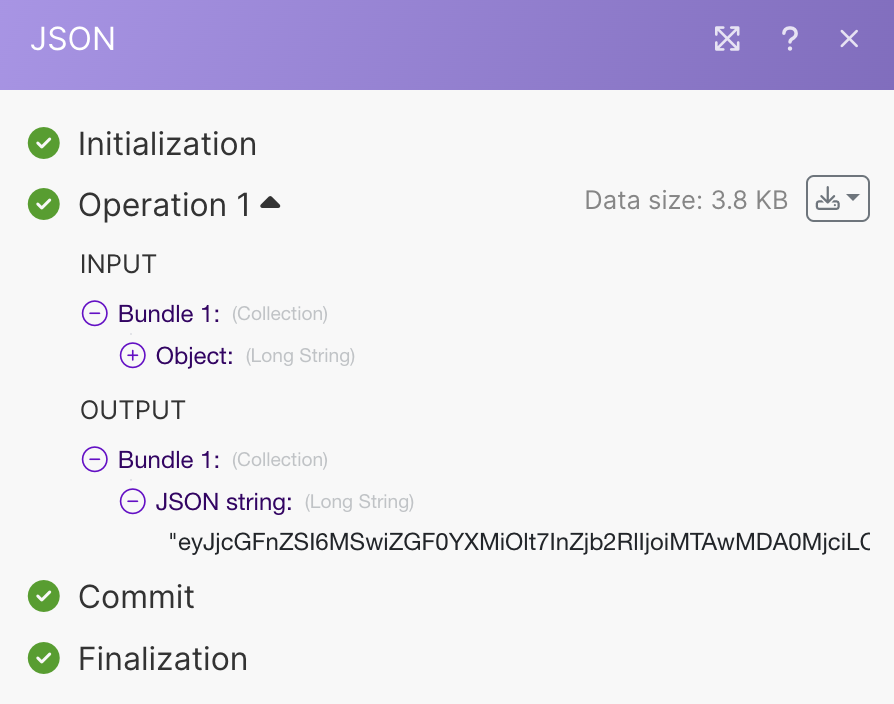
Task: Open the help question mark
Action: tap(789, 39)
